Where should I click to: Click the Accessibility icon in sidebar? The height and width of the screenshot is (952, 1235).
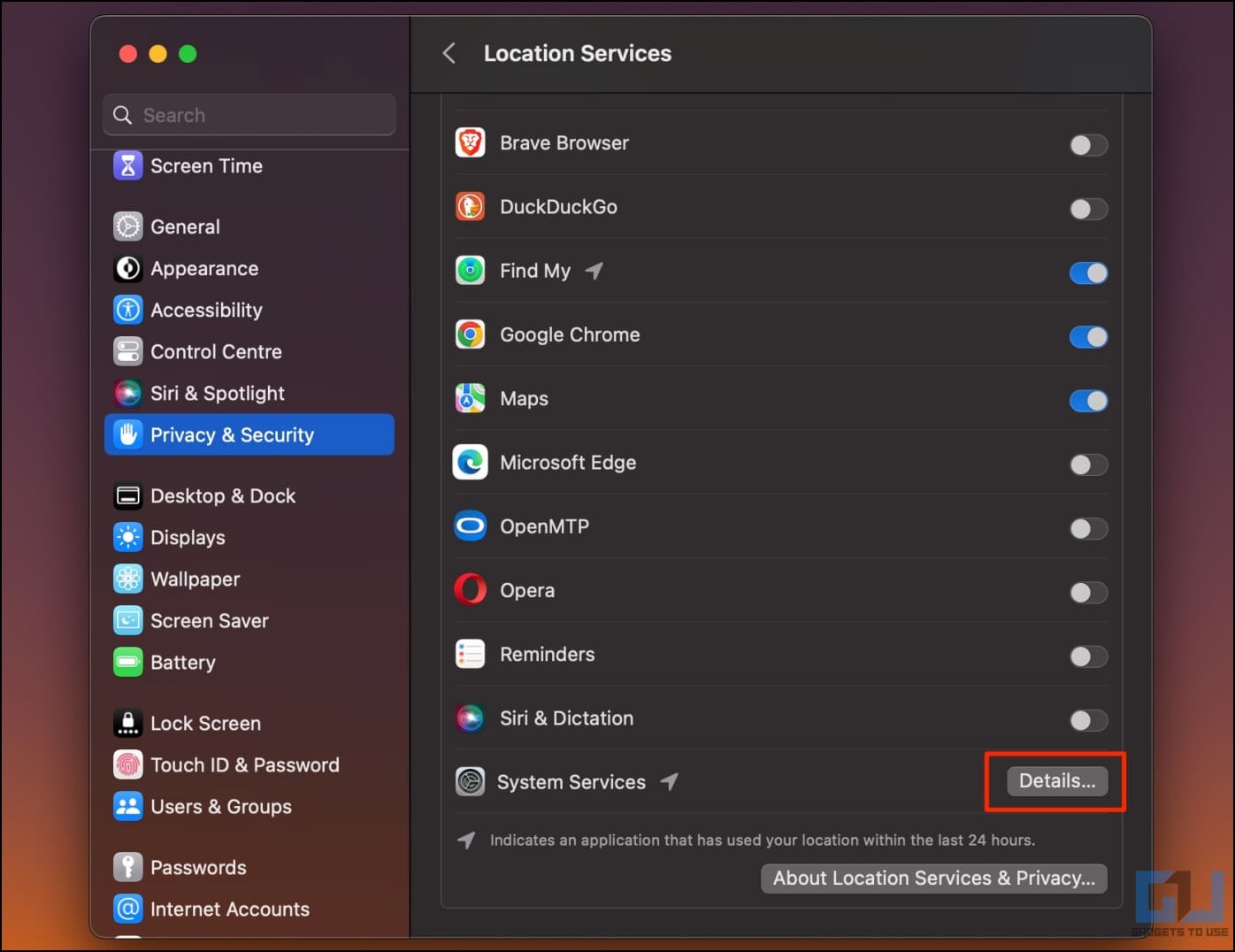(128, 310)
